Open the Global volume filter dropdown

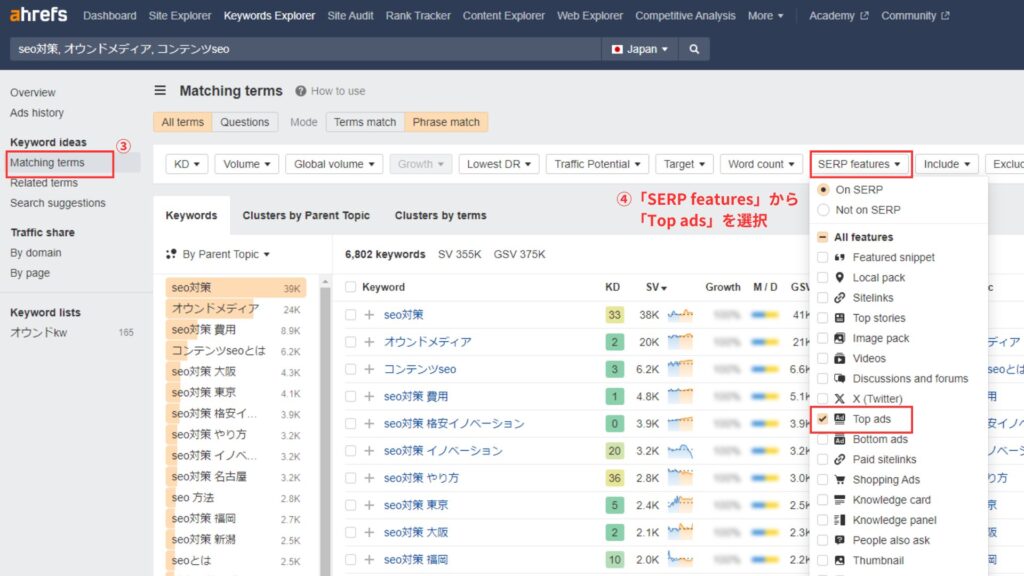334,164
